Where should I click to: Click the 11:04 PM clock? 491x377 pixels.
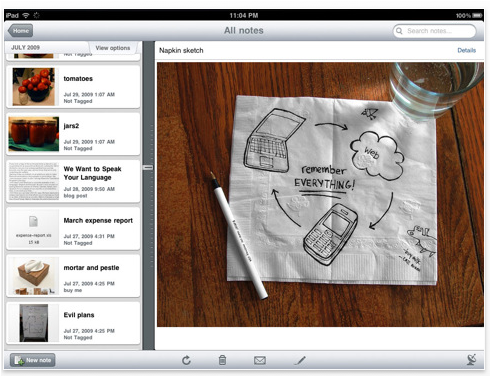click(x=244, y=15)
